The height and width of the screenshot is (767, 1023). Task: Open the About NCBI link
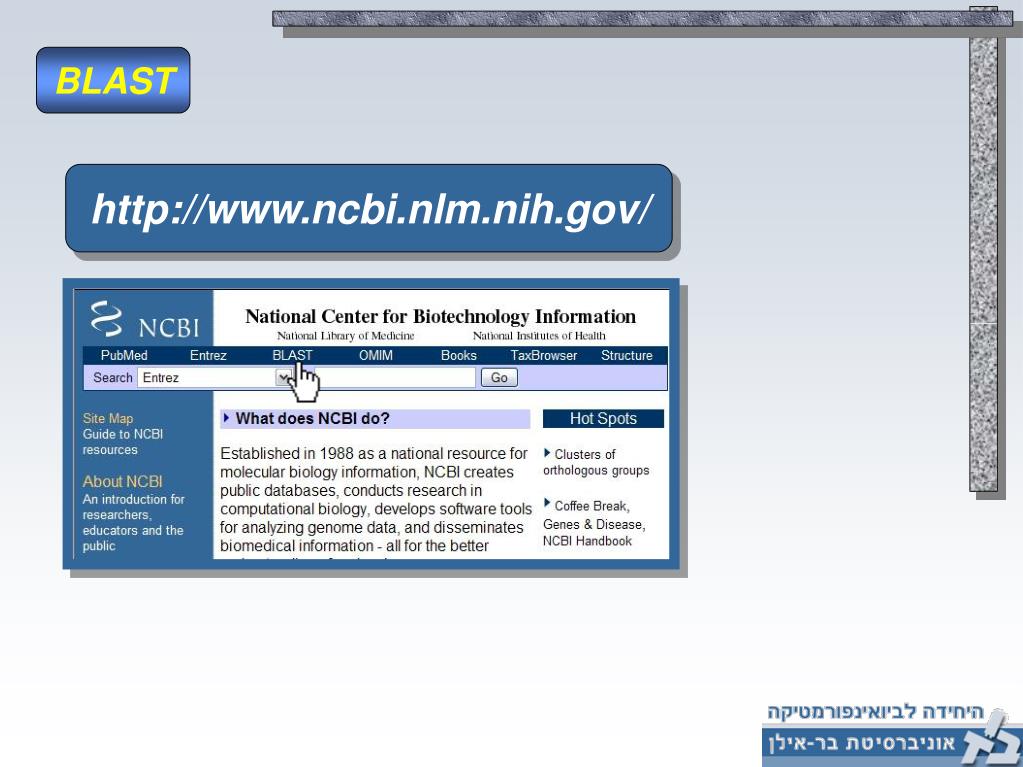(122, 481)
